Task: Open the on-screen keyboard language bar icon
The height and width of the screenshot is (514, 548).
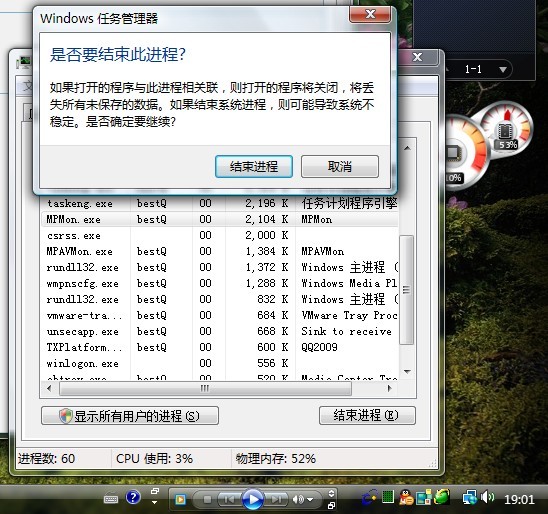Action: [111, 499]
